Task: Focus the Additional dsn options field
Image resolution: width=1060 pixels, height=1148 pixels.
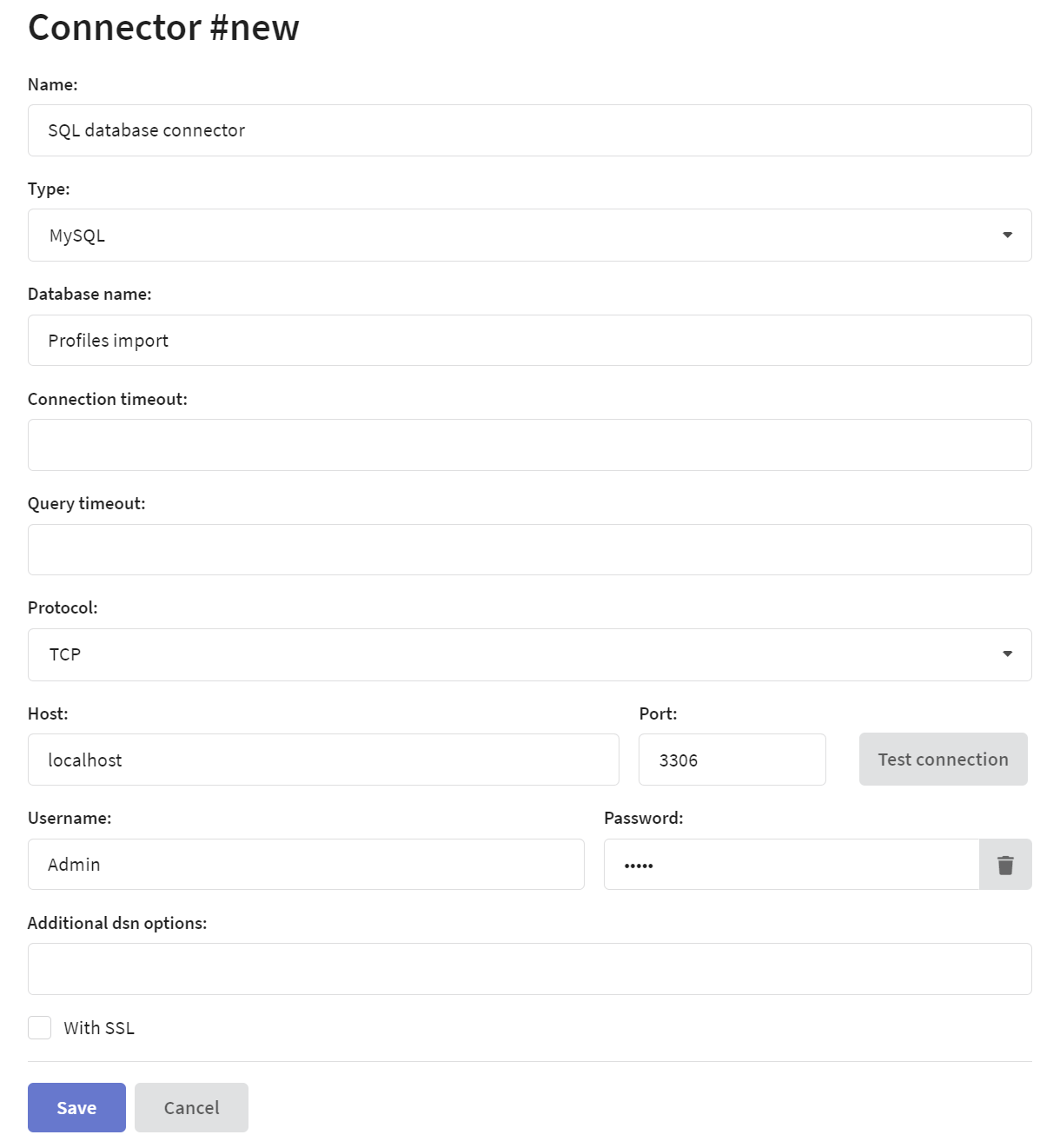Action: pyautogui.click(x=529, y=969)
